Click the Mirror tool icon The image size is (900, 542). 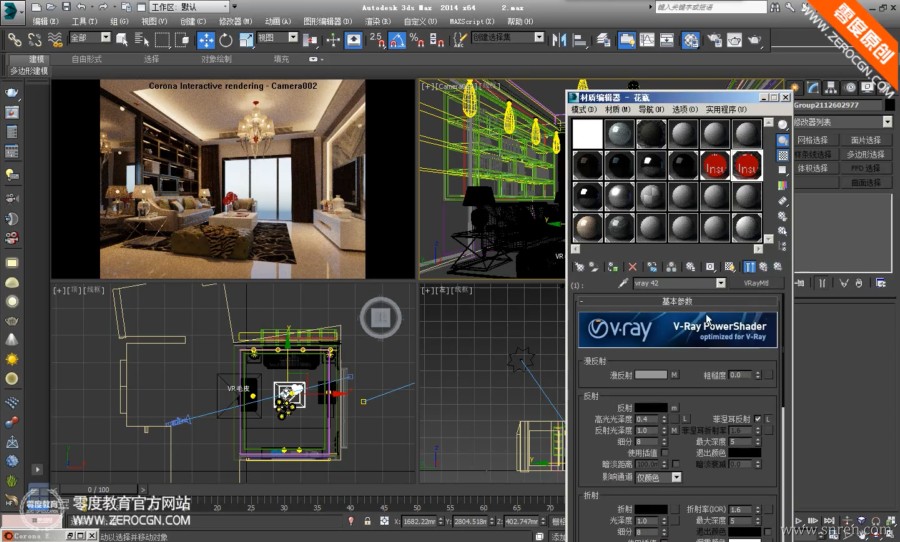pos(558,40)
